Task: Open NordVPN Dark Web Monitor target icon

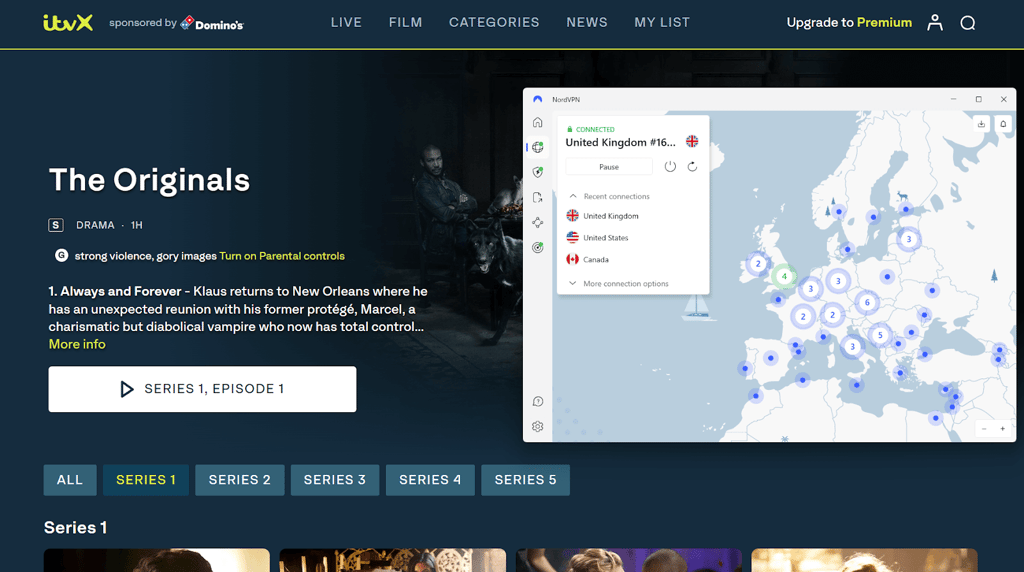Action: [x=537, y=247]
